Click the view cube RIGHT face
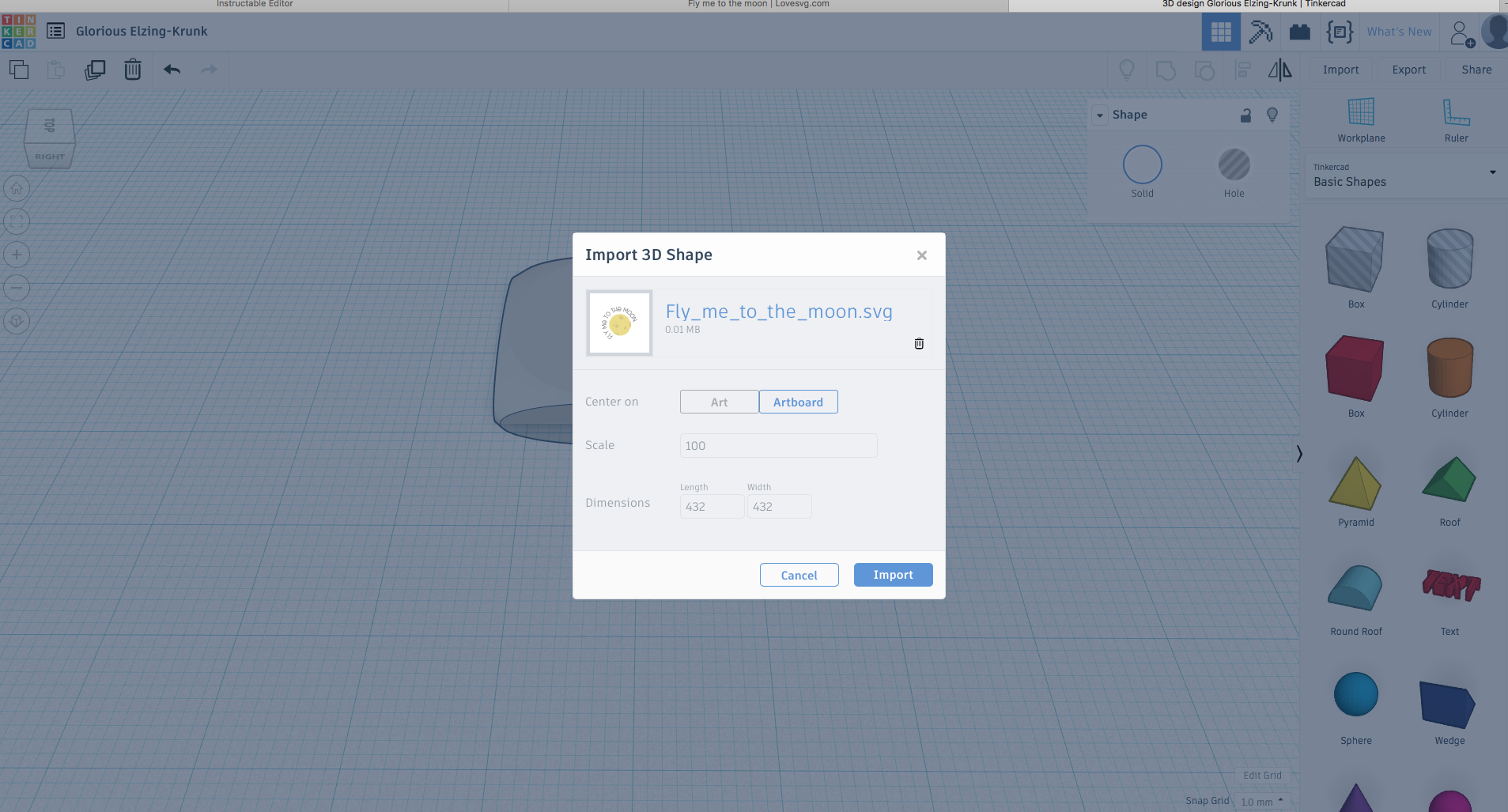 point(49,157)
